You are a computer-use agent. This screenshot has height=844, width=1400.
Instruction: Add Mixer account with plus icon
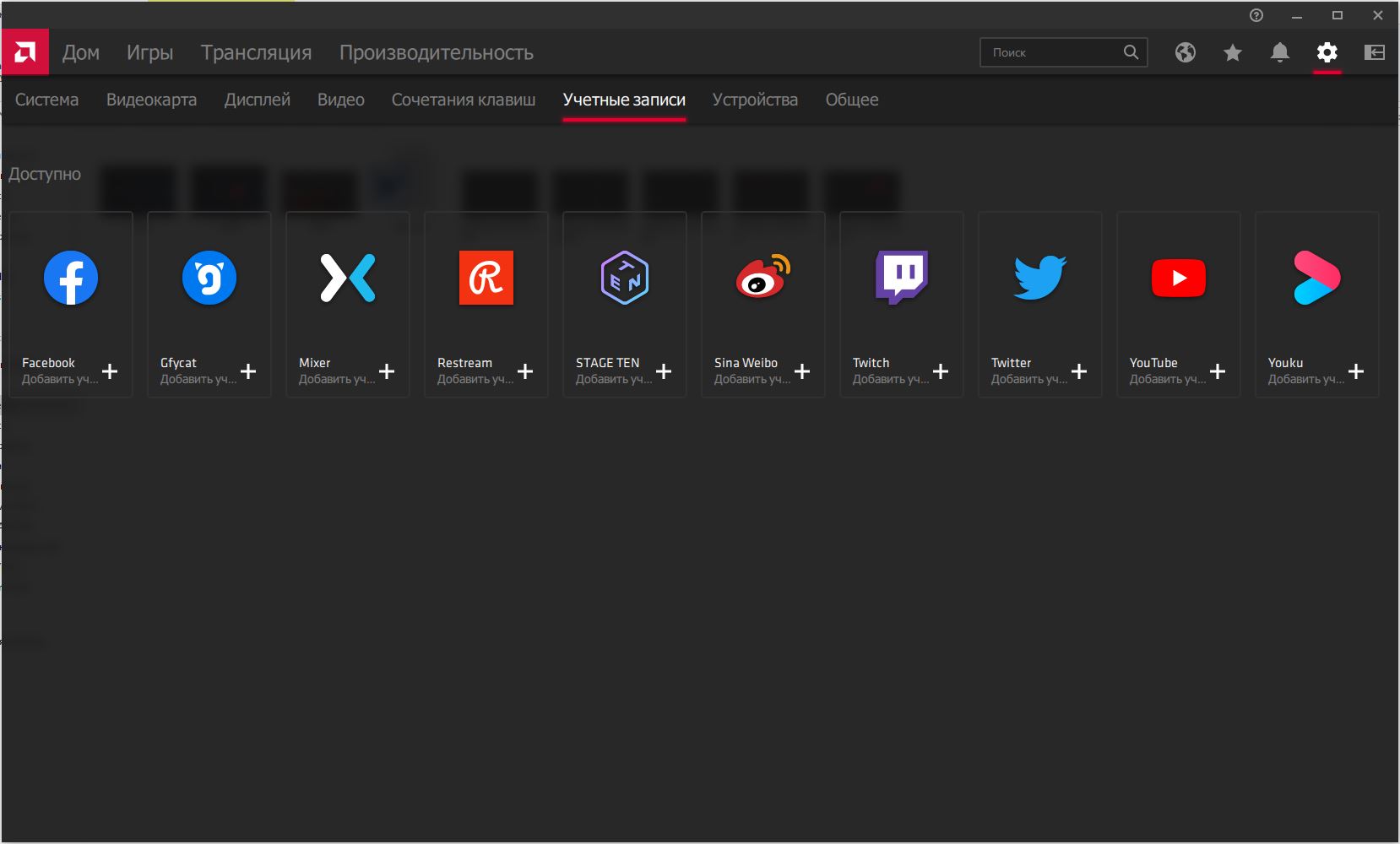[387, 371]
